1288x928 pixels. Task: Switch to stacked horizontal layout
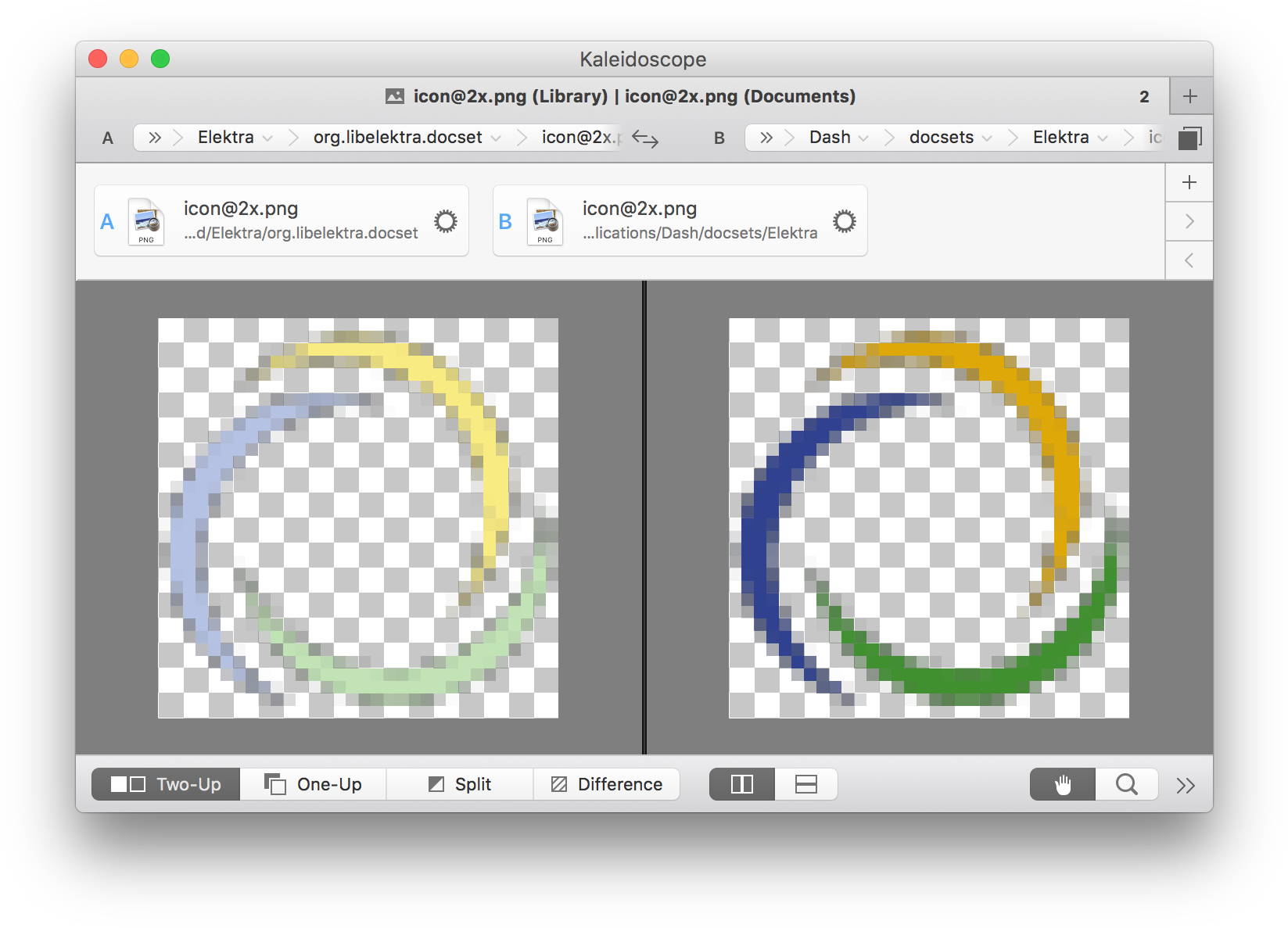click(x=805, y=784)
